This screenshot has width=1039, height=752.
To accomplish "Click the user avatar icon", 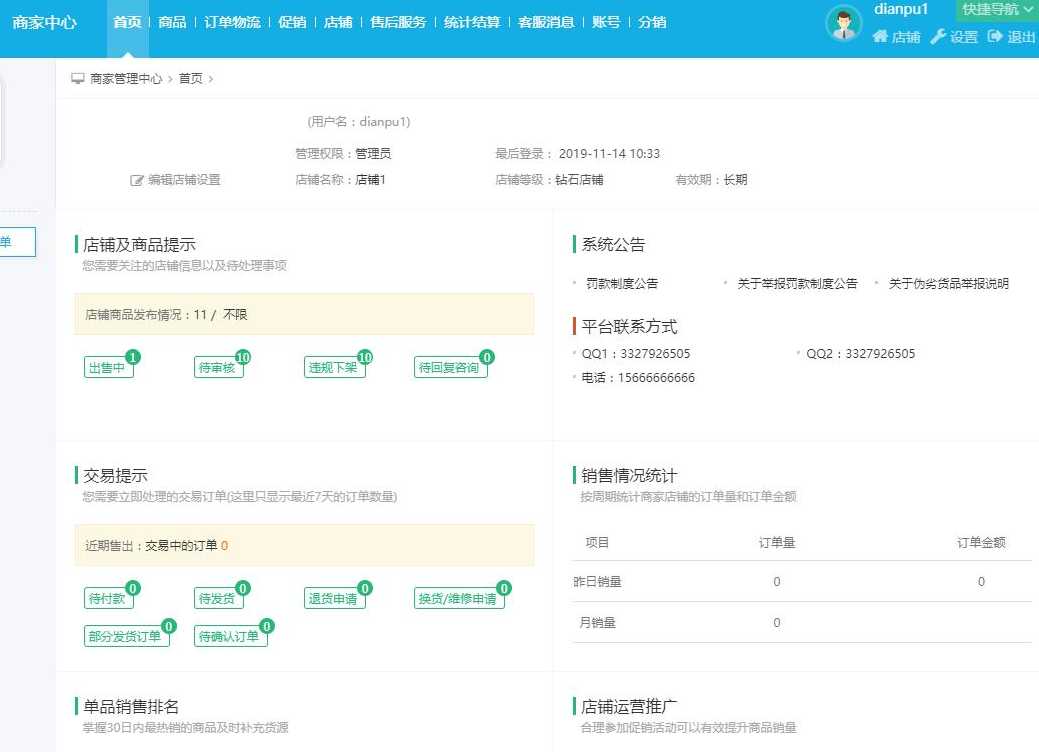I will click(843, 23).
